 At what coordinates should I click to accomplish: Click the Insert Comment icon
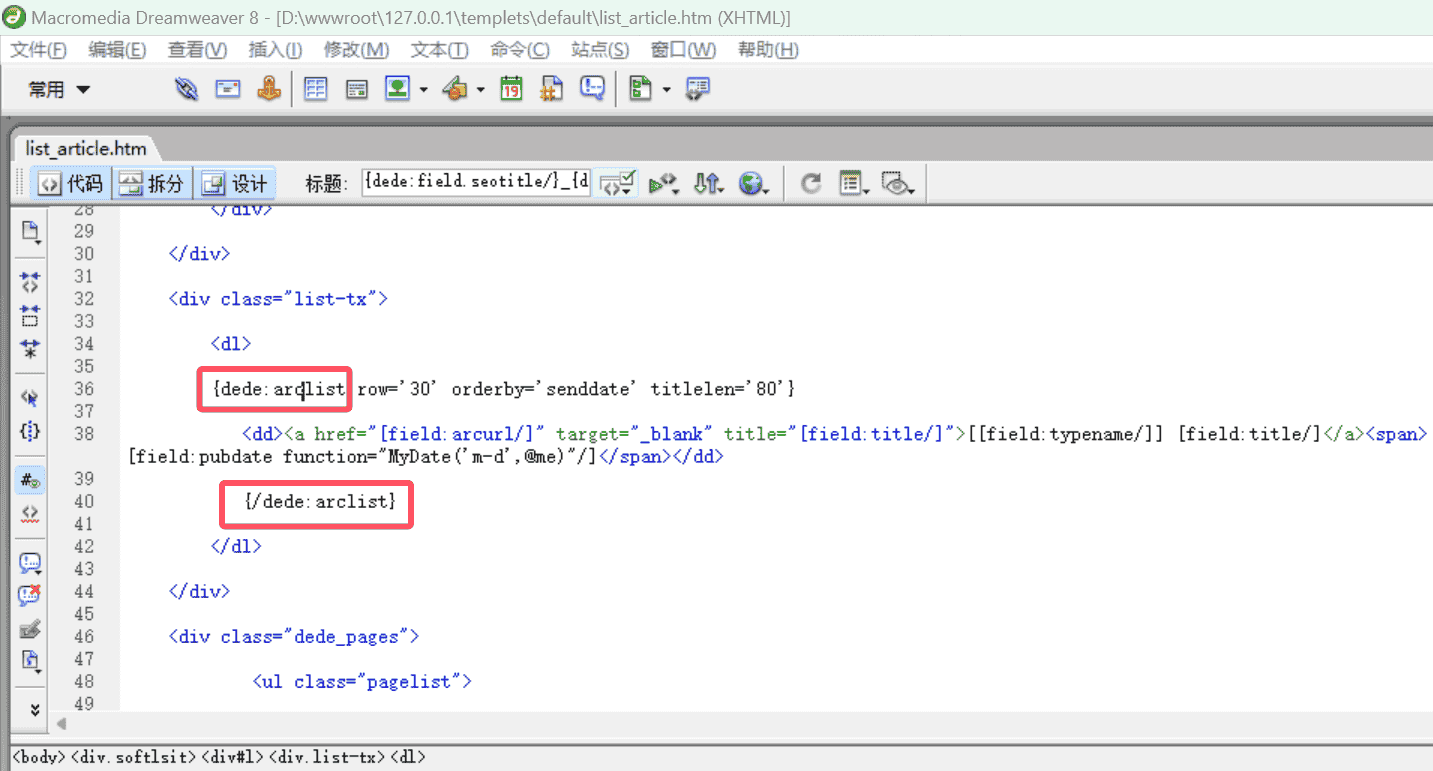tap(593, 89)
